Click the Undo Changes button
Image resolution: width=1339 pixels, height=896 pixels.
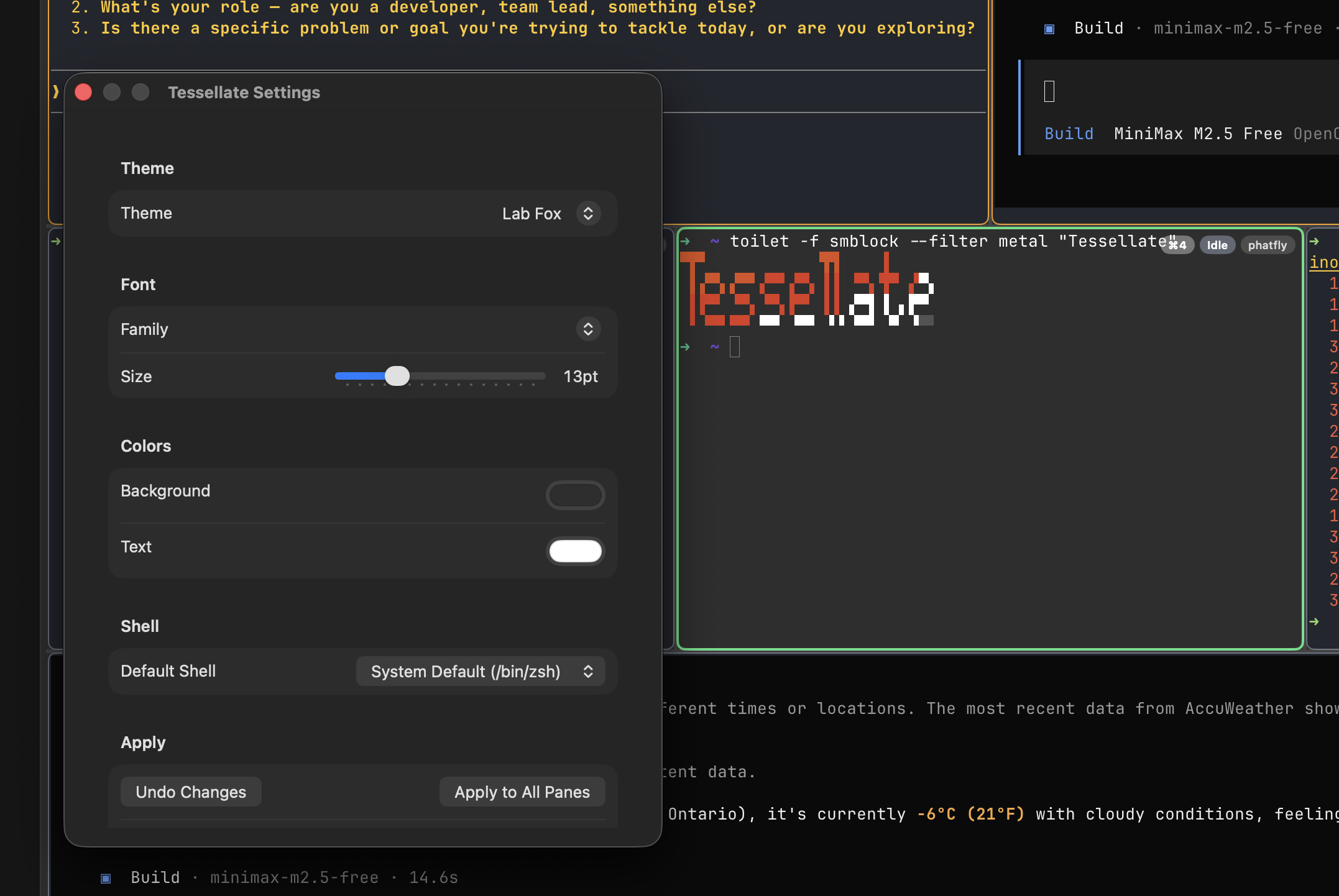coord(191,792)
